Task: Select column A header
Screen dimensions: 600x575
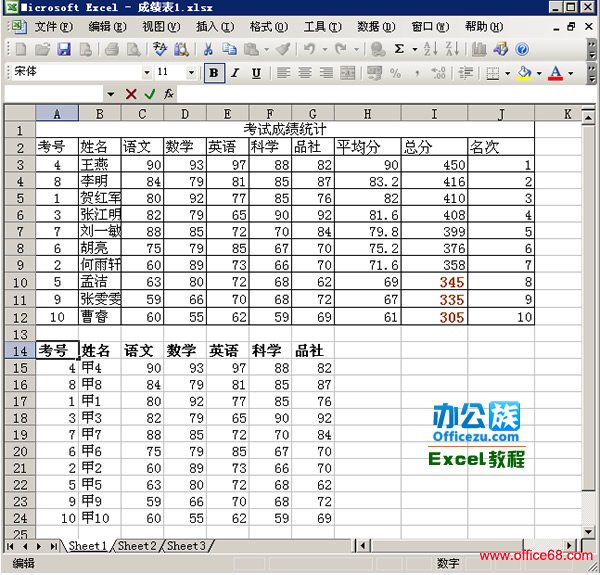Action: coord(57,114)
